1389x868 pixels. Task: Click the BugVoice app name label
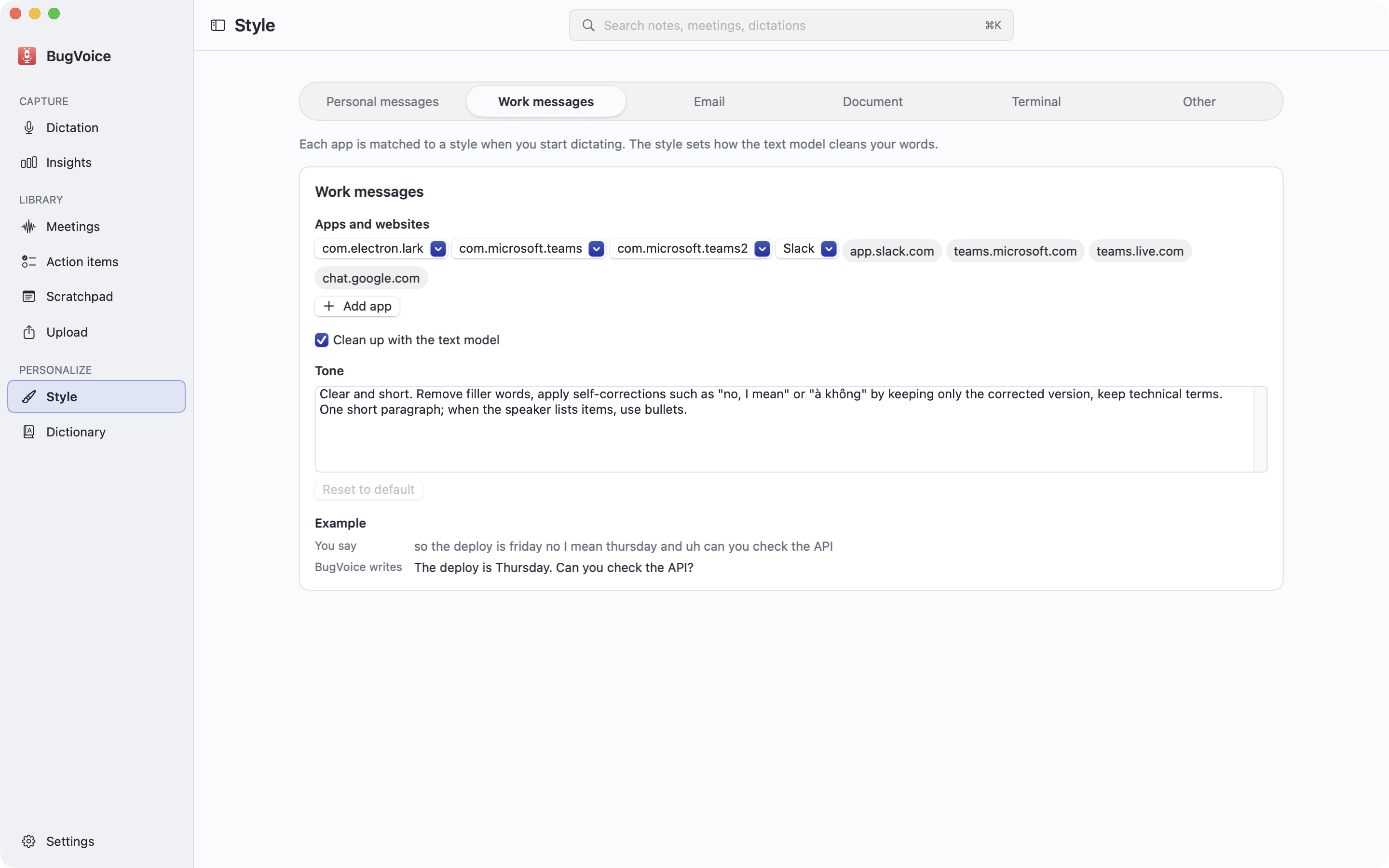[79, 55]
